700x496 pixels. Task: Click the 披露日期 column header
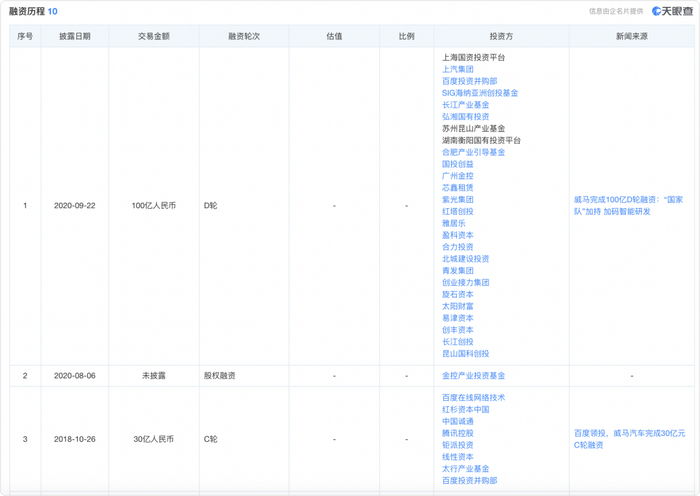[75, 36]
